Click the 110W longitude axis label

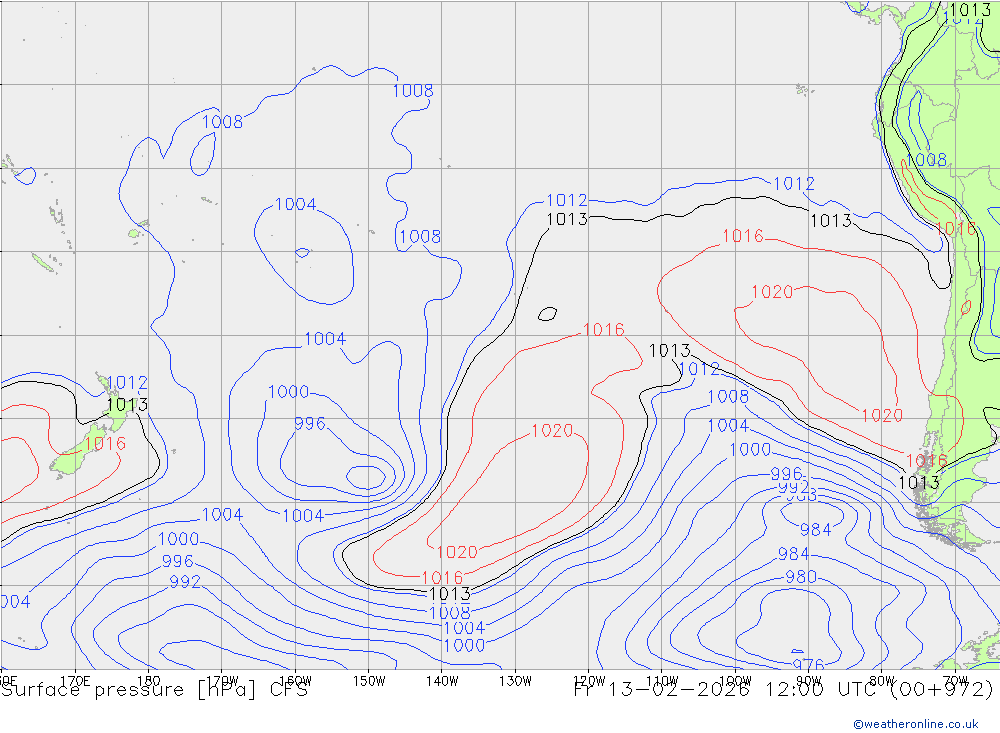pos(662,681)
